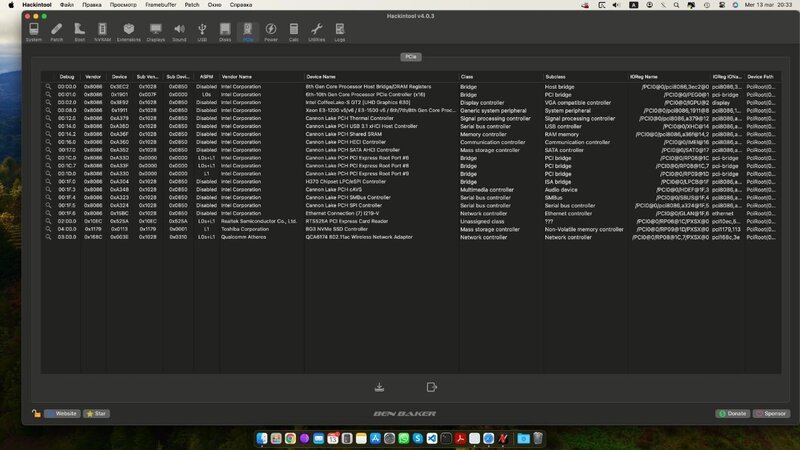
Task: Open the Framebuffer menu in menu bar
Action: coord(156,5)
